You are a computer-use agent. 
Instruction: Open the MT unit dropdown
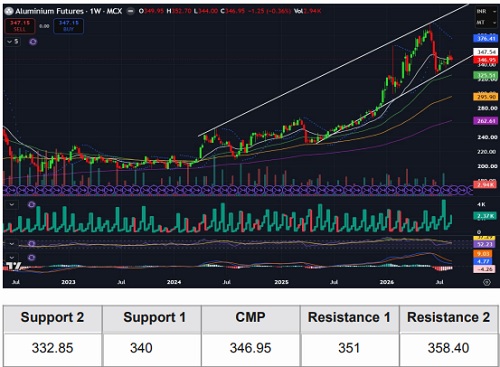click(x=486, y=22)
